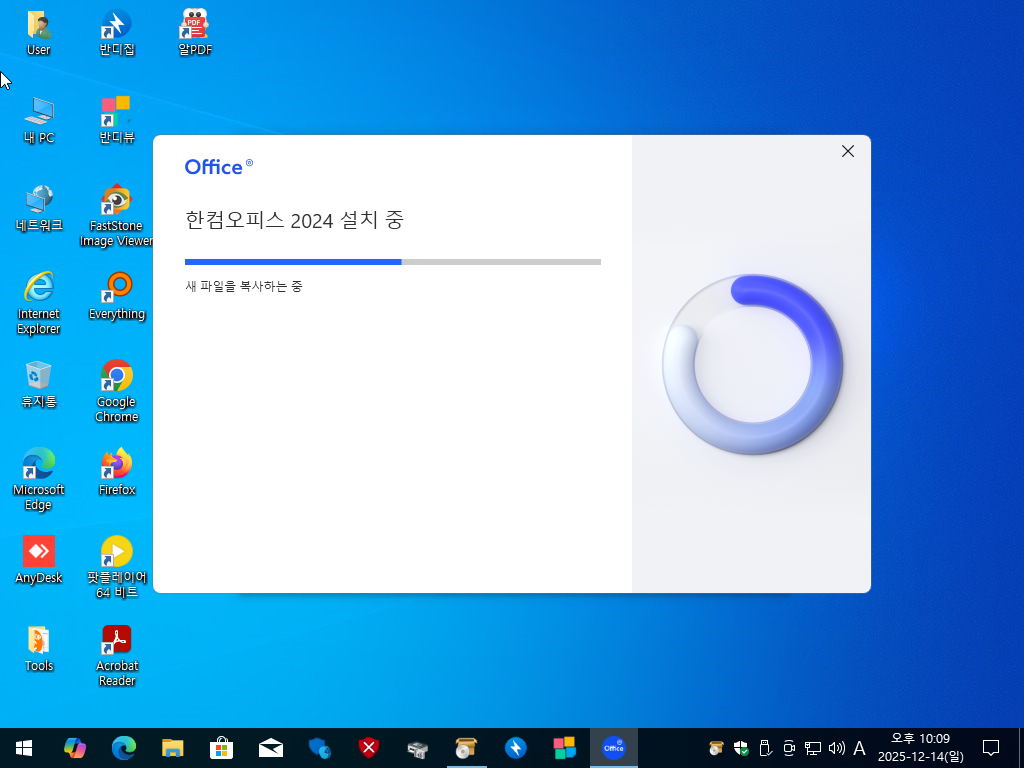This screenshot has height=768, width=1024.
Task: Select the 팟플레이어 64 비트 shortcut
Action: (117, 567)
